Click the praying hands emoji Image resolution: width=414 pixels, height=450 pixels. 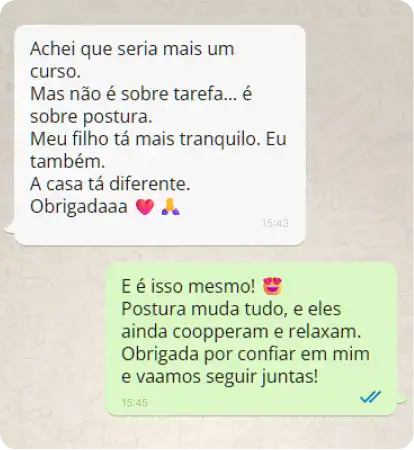tap(170, 206)
